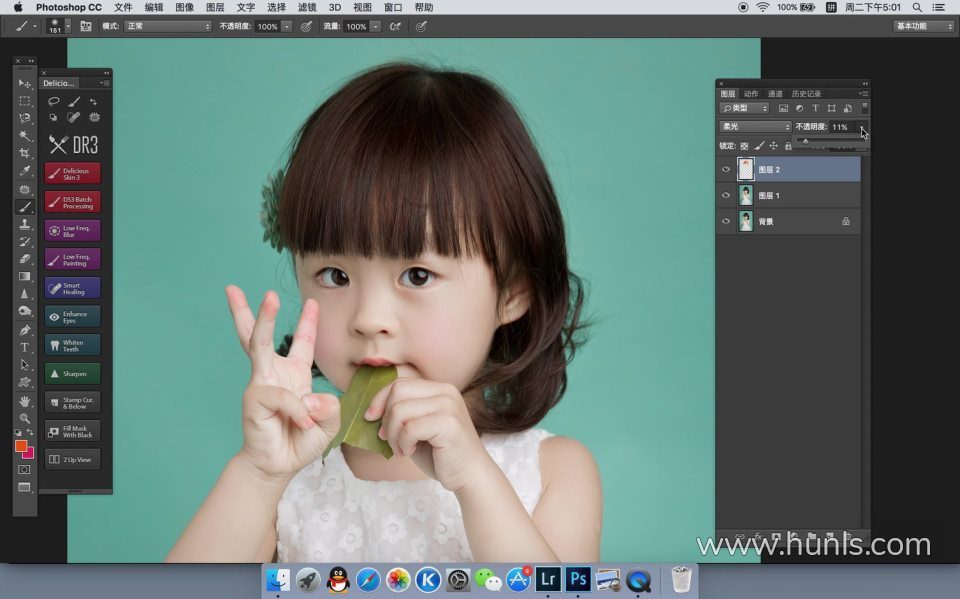Switch to the 历史记录 tab
This screenshot has height=599, width=960.
pyautogui.click(x=806, y=94)
